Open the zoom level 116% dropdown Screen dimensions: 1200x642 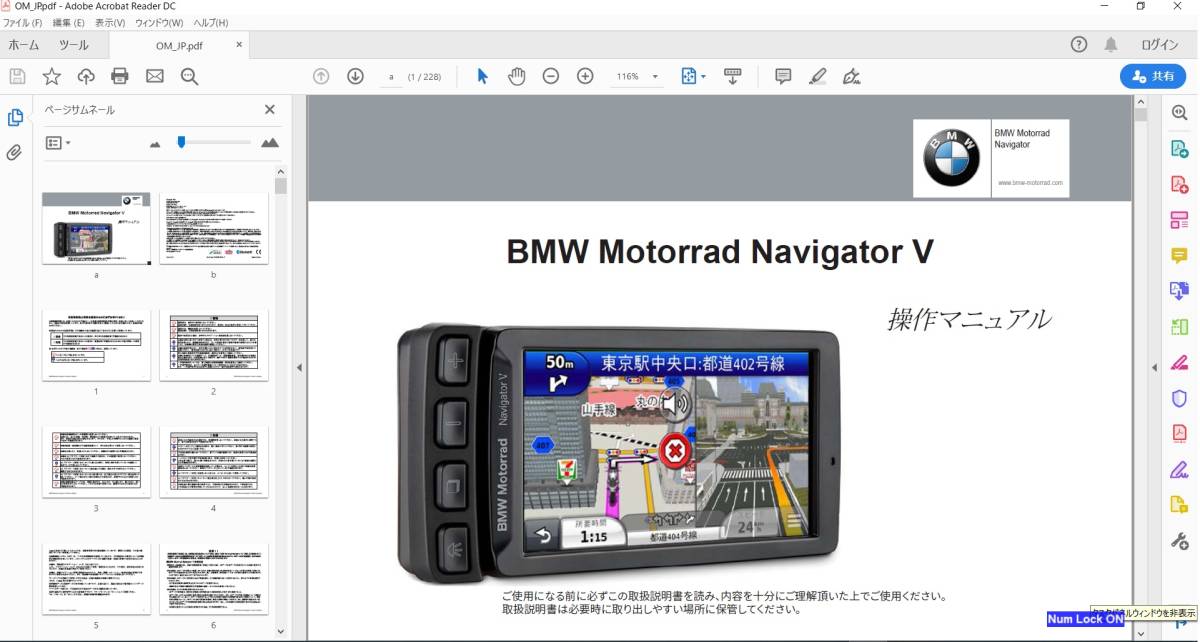pos(638,76)
